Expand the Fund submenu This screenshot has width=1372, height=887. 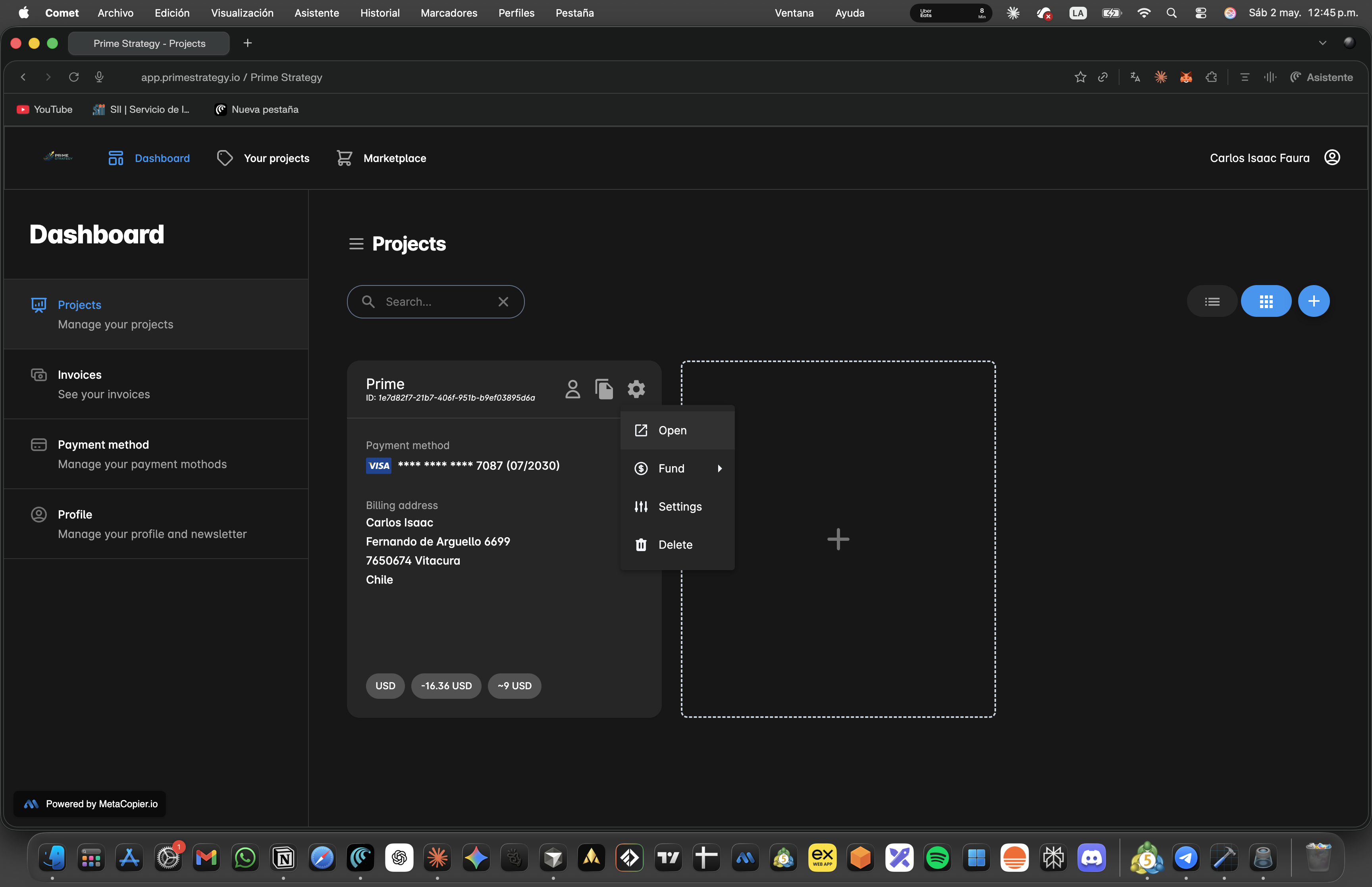(x=677, y=469)
